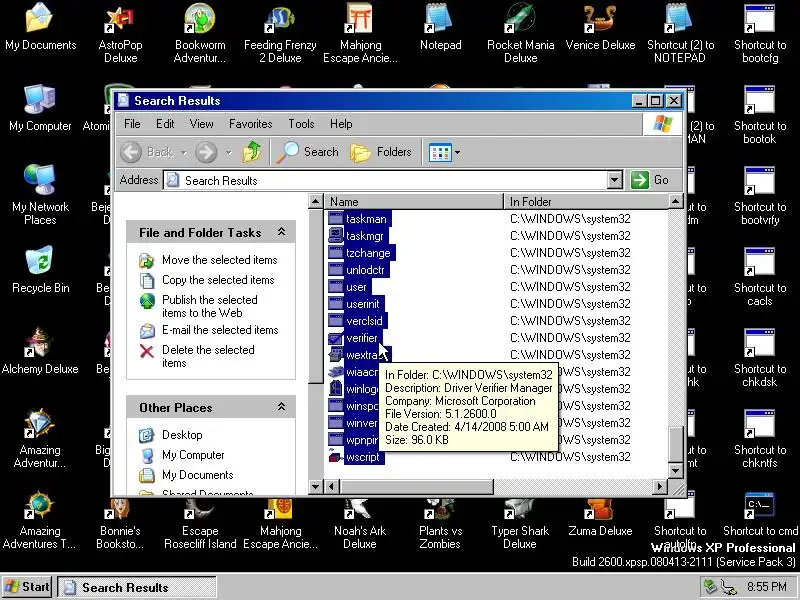Launch Zuma Deluxe desktop shortcut
The image size is (800, 600).
click(x=601, y=516)
